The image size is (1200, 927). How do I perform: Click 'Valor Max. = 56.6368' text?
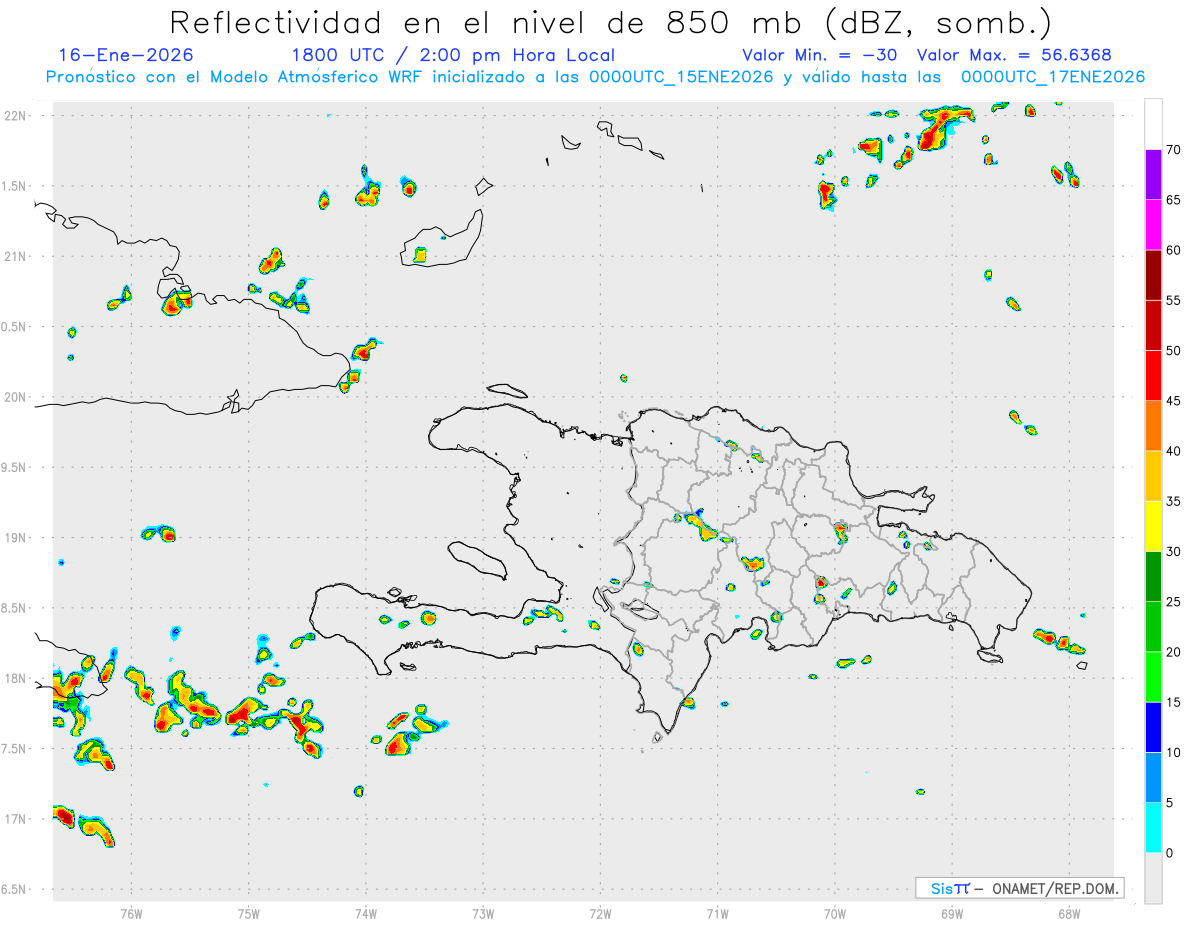(1014, 55)
